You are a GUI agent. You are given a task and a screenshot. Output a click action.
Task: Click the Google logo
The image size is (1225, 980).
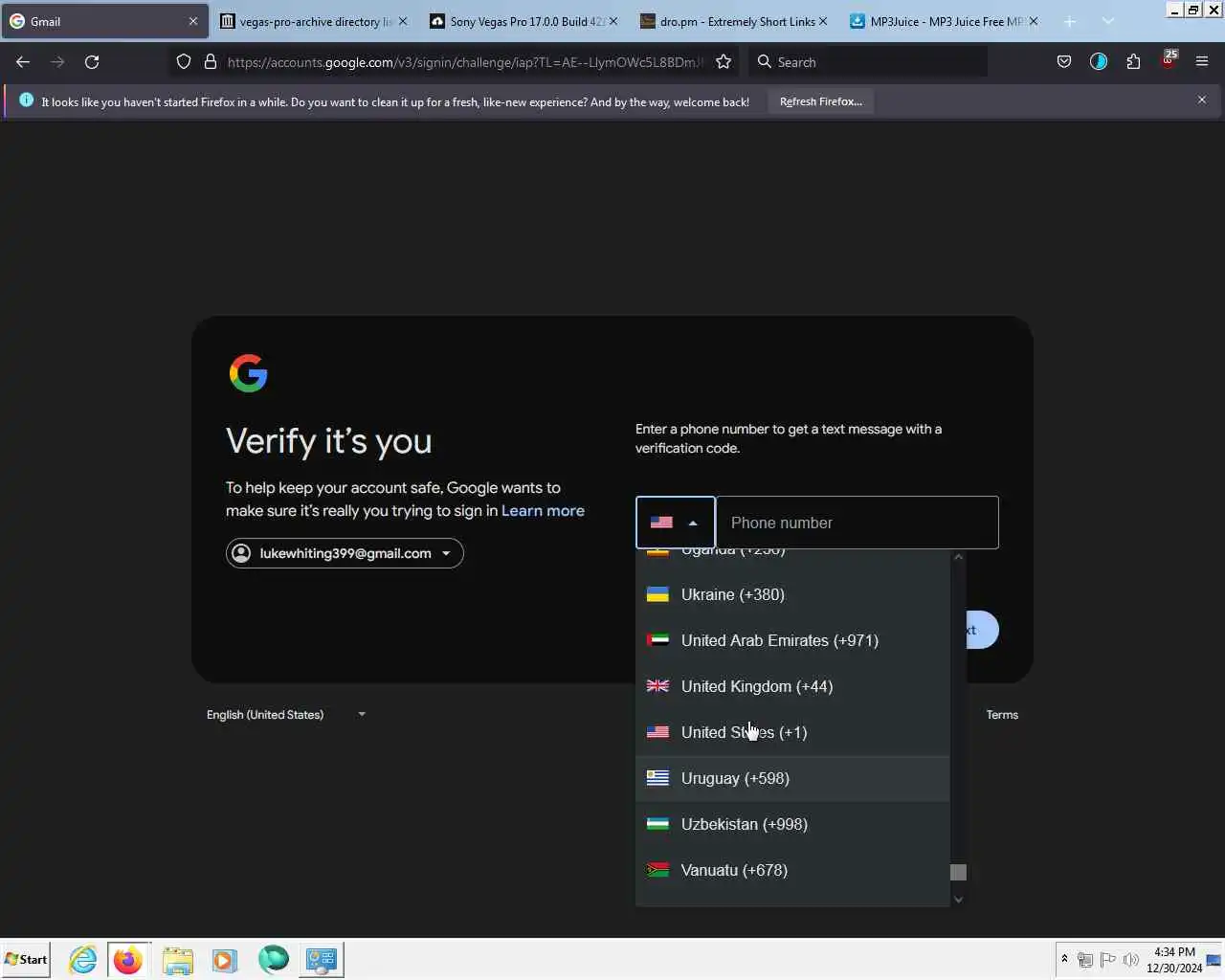(248, 373)
